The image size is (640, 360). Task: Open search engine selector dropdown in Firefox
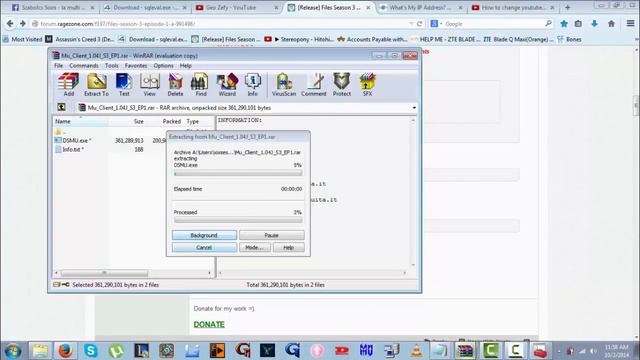[x=436, y=24]
